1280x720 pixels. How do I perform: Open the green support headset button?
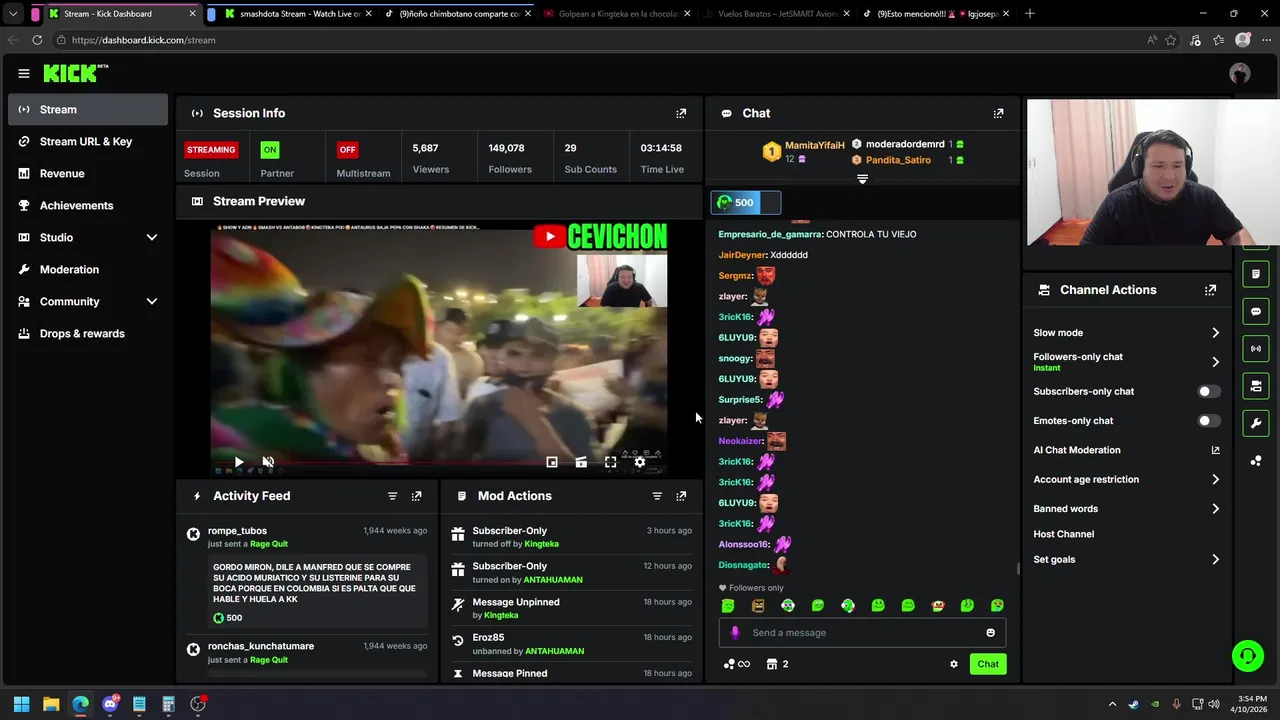click(x=1248, y=656)
